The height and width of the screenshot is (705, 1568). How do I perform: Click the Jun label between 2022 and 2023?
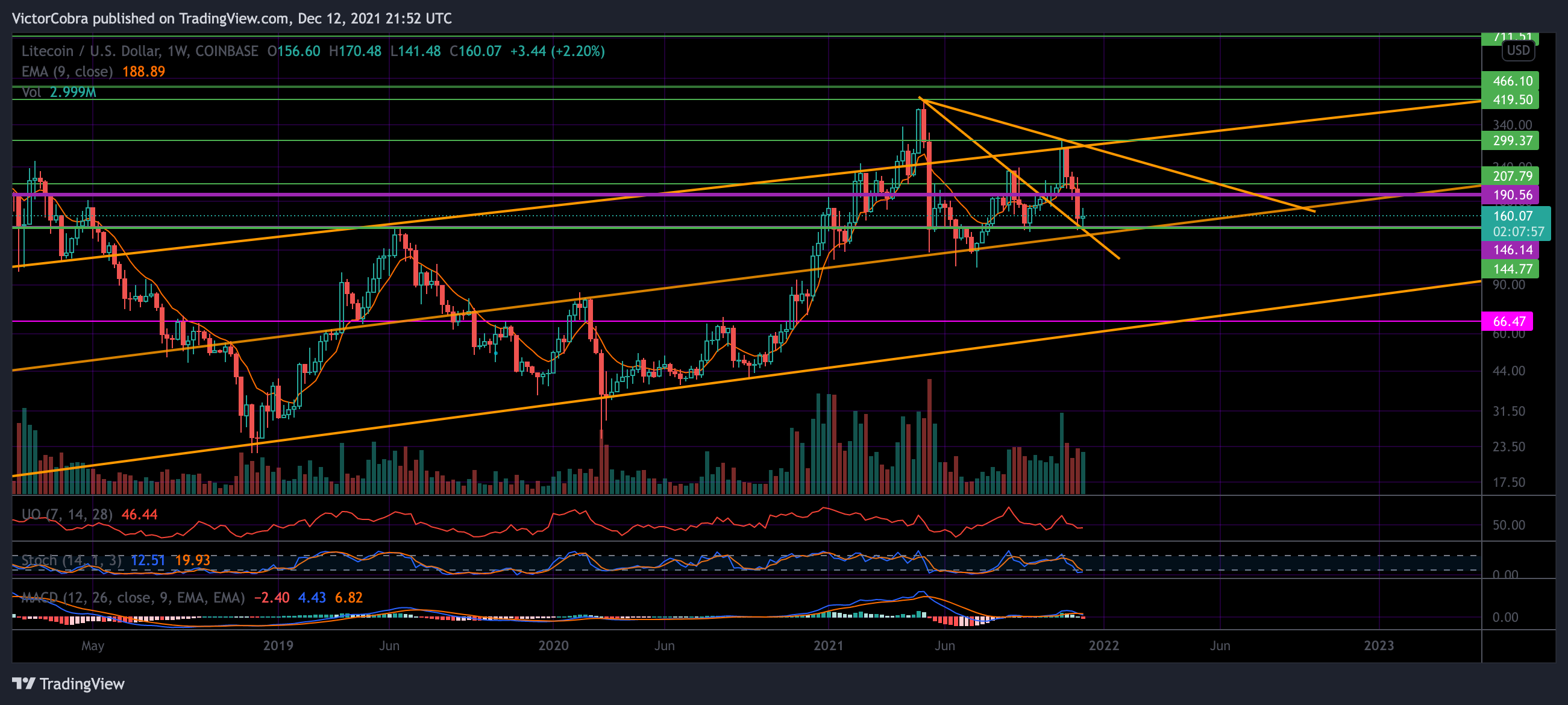pos(1220,646)
